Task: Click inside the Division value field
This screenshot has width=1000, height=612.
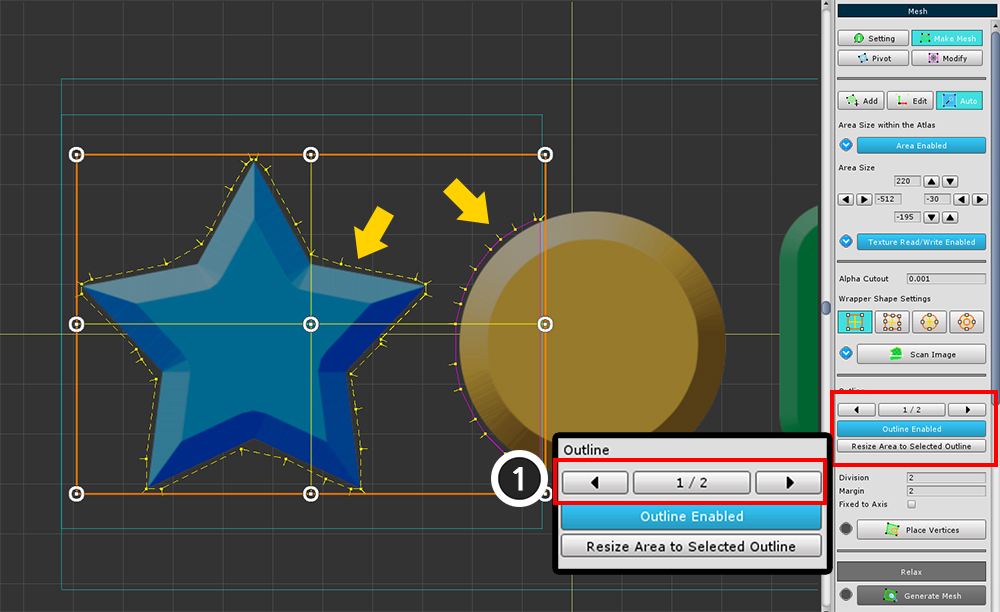Action: point(945,477)
